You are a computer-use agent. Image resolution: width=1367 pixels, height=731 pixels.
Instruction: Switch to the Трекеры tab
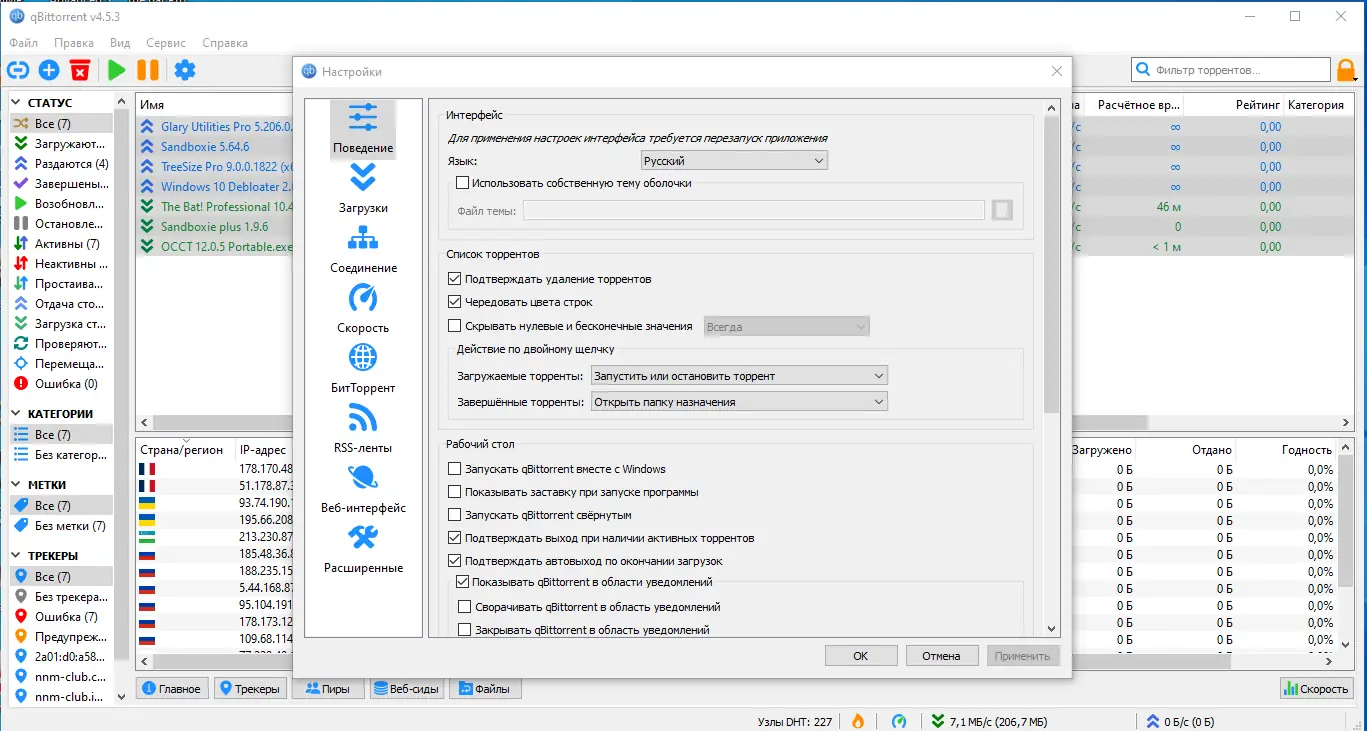249,689
